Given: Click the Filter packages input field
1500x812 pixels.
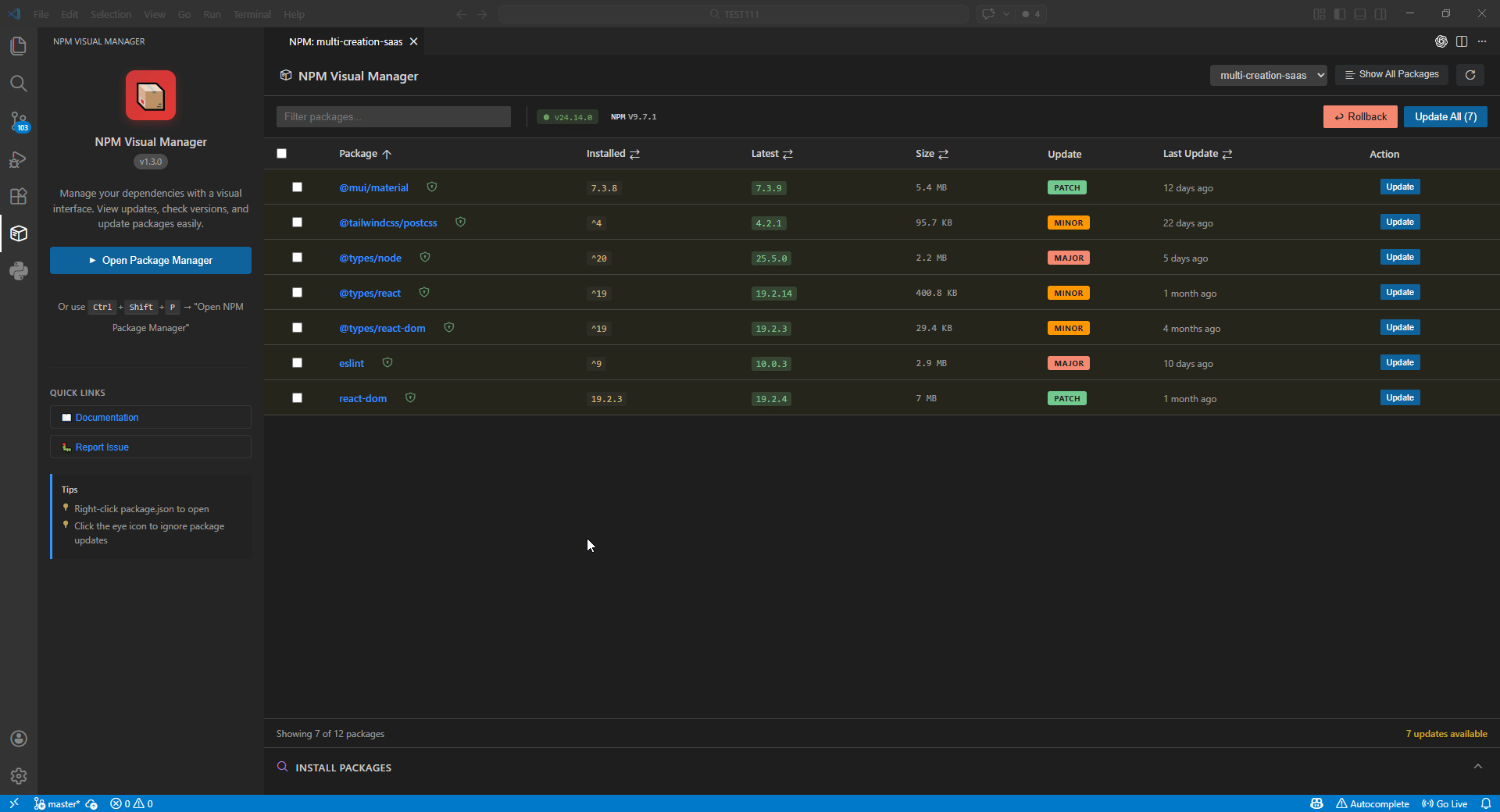Looking at the screenshot, I should pos(393,116).
